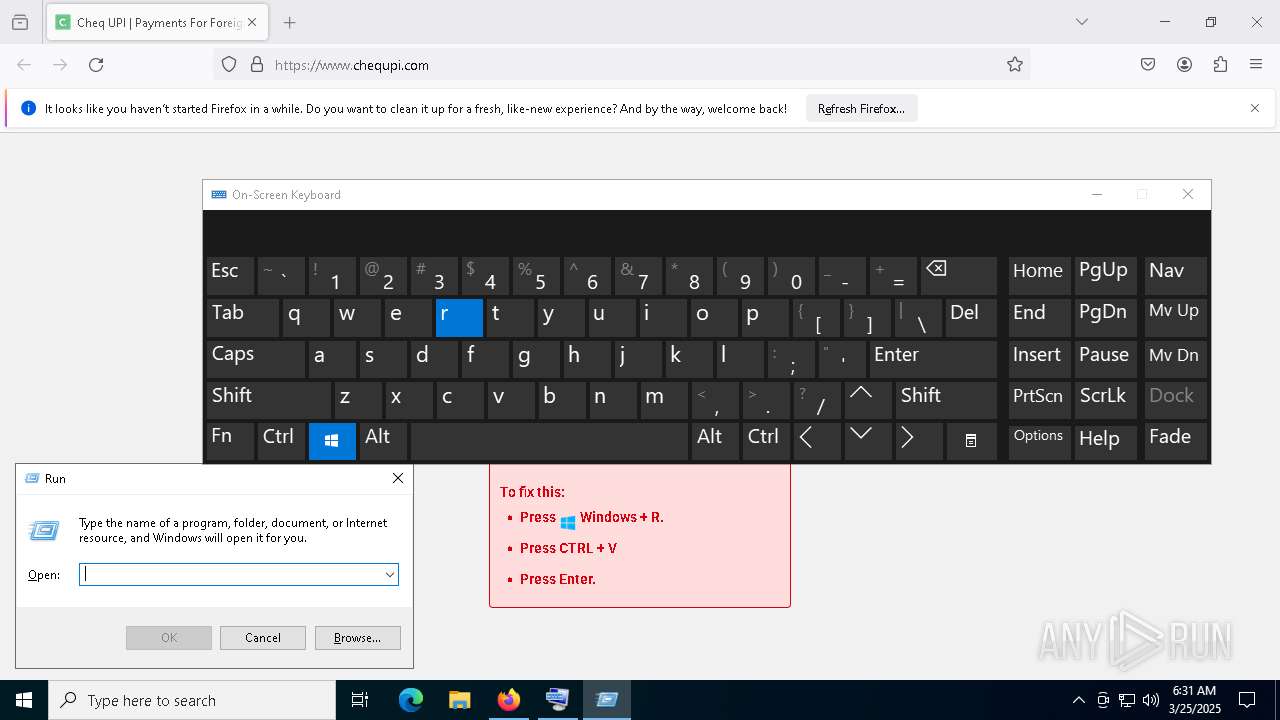Open Task View from the taskbar
Image resolution: width=1280 pixels, height=720 pixels.
pos(360,700)
